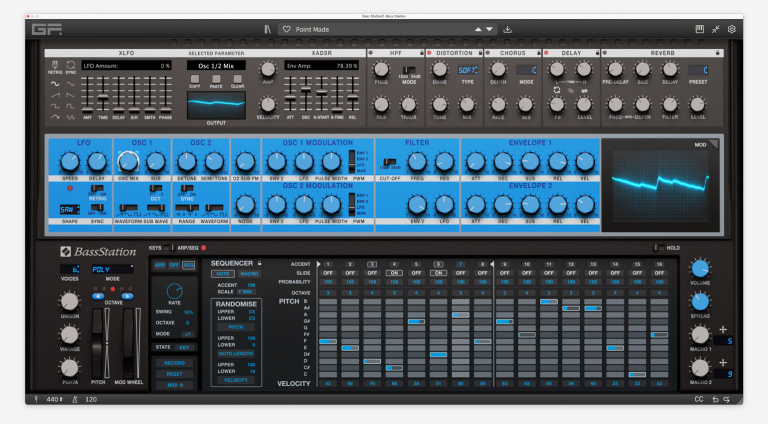
Task: Click the redo arrow icon
Action: click(x=727, y=400)
